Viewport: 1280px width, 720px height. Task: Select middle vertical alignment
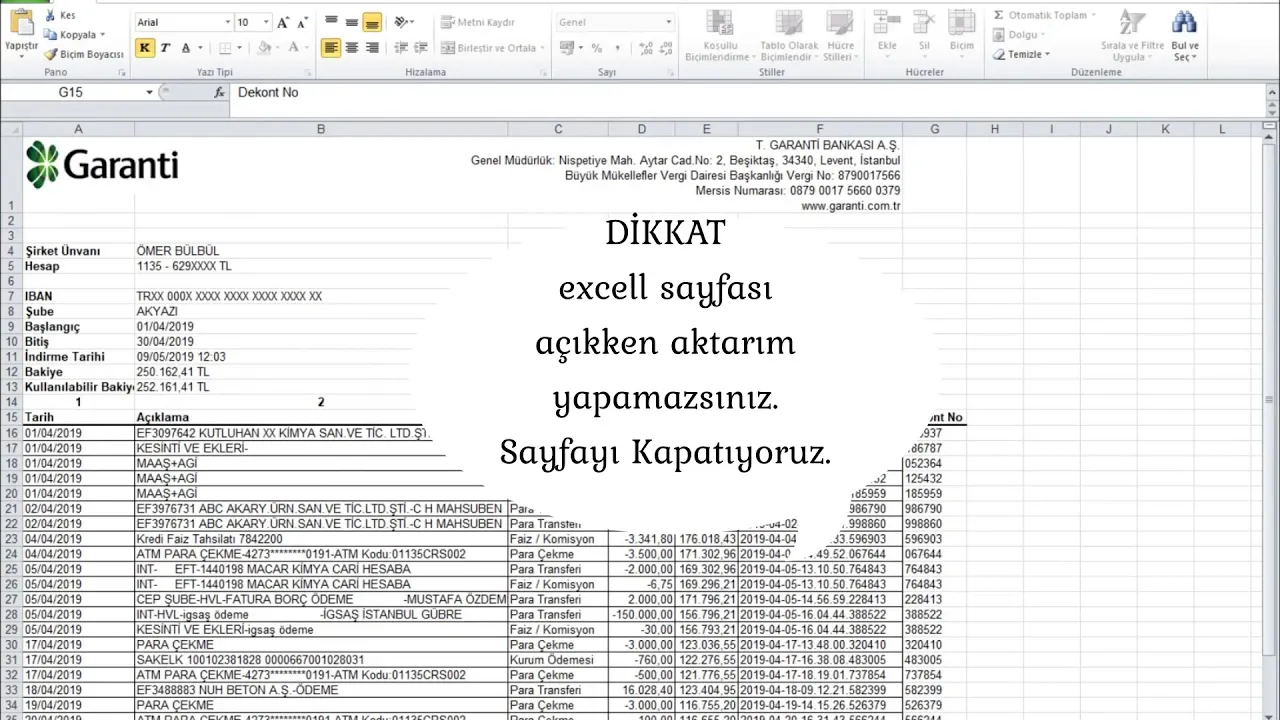tap(351, 22)
